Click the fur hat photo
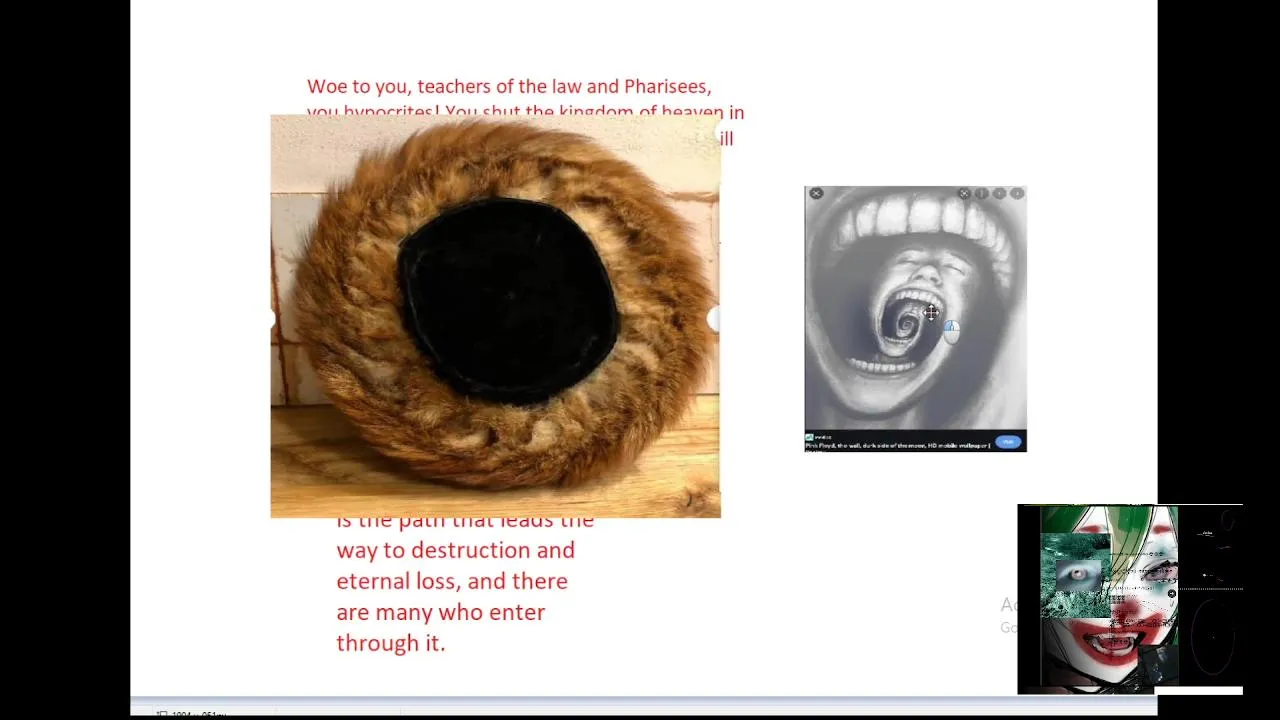 (x=495, y=316)
